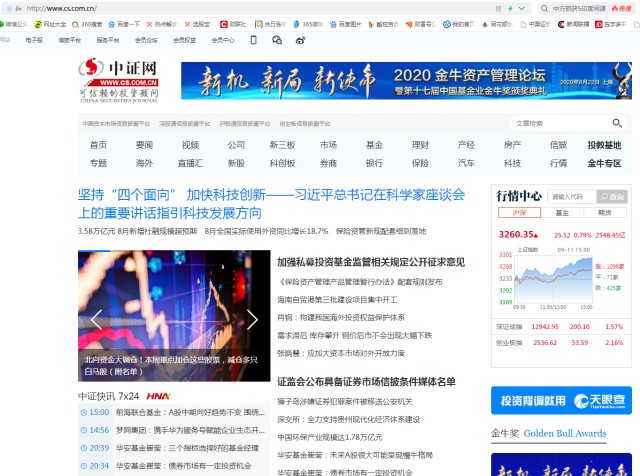Click the lightning icon in address bar

pyautogui.click(x=510, y=8)
